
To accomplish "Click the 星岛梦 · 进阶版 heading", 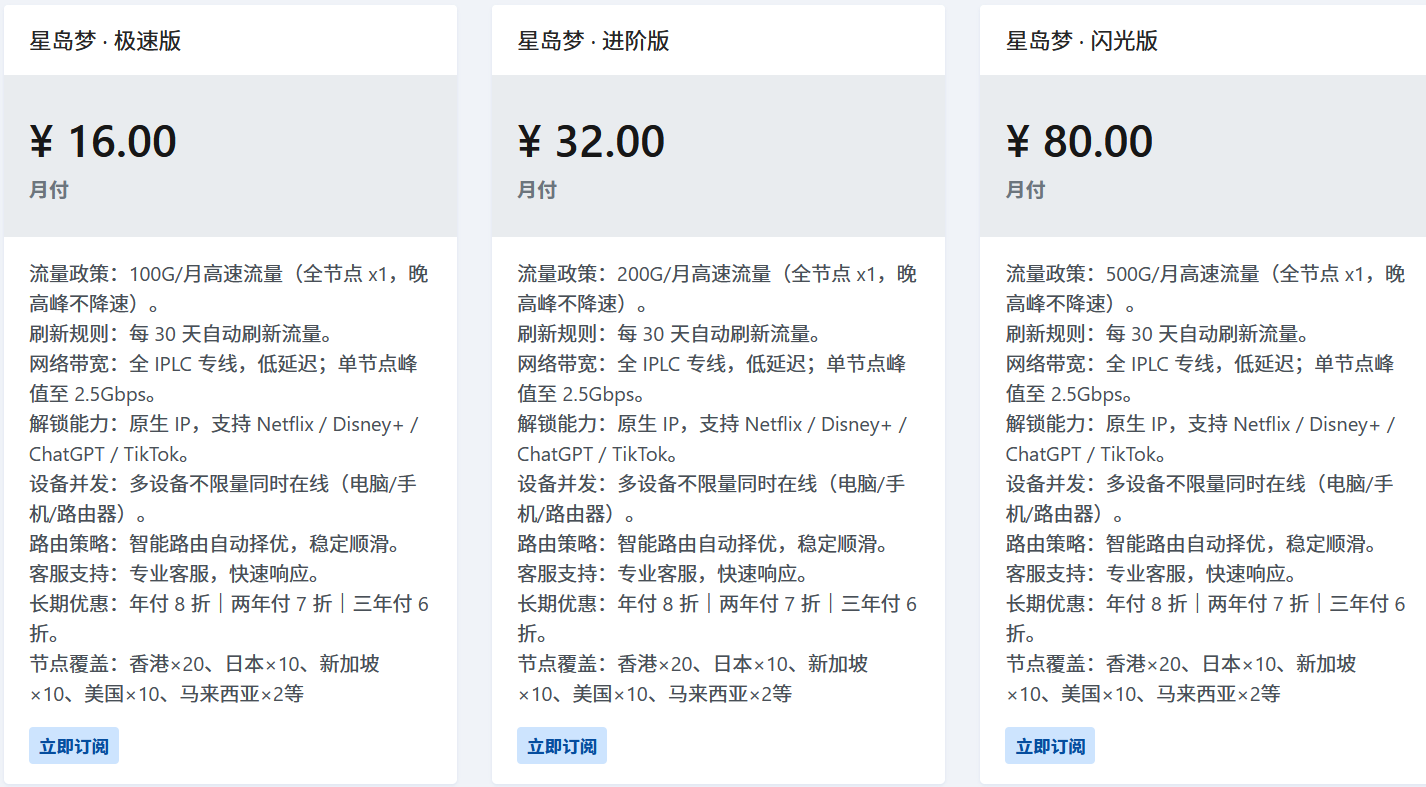I will click(594, 41).
